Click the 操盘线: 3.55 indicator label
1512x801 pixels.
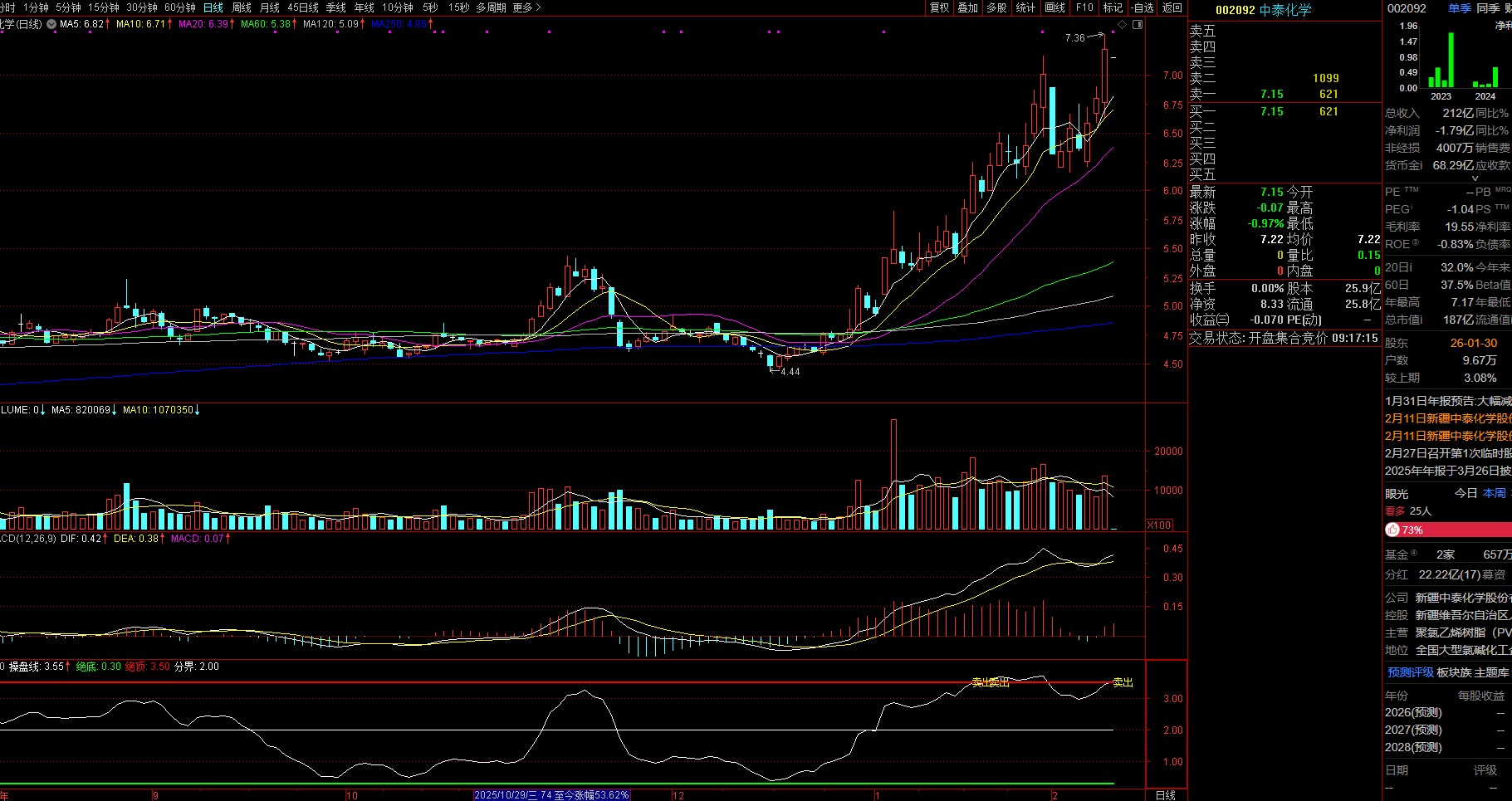click(39, 667)
